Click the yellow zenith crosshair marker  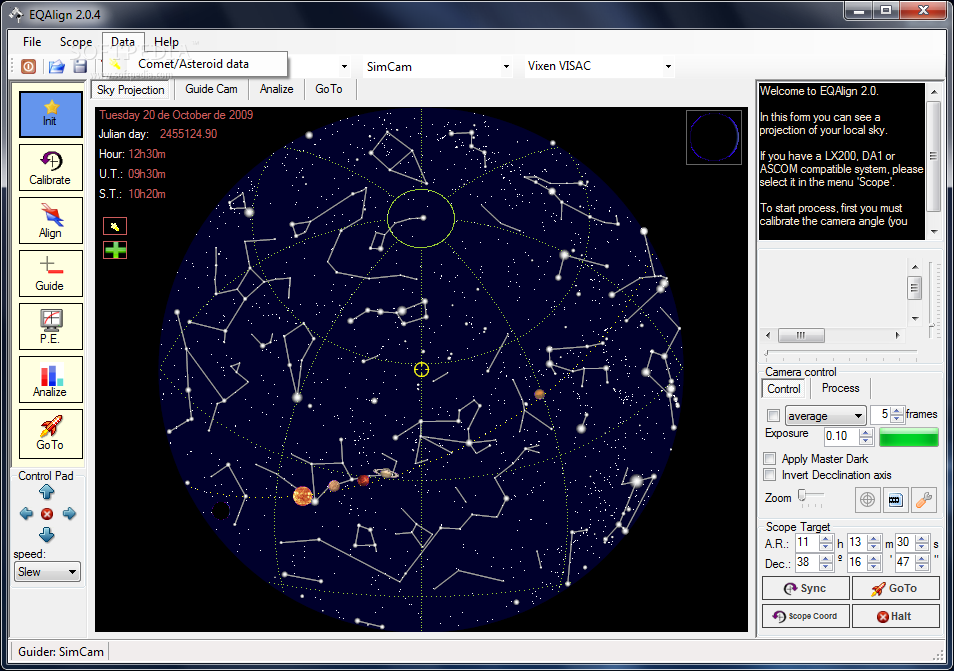pos(422,369)
